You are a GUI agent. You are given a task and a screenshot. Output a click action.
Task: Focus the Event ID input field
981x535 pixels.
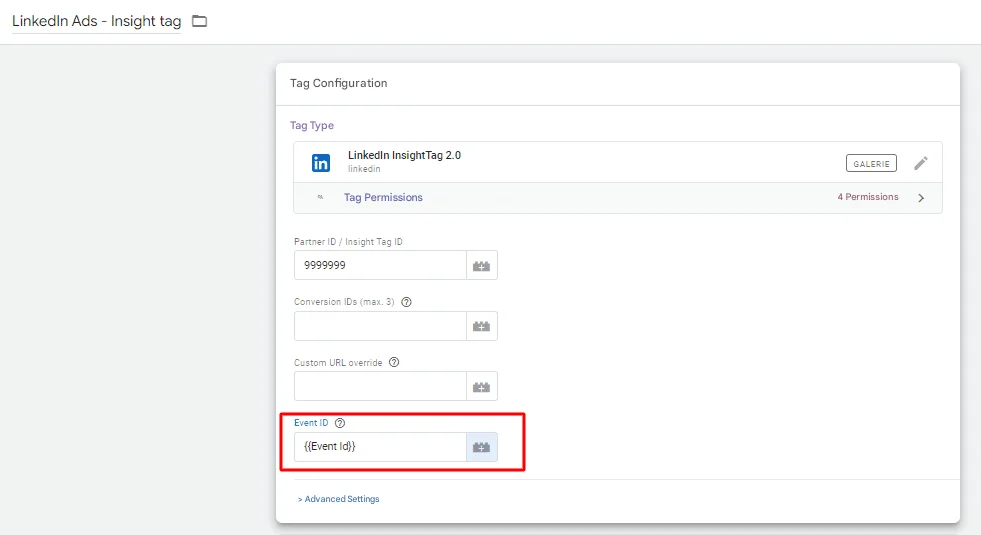pos(380,447)
